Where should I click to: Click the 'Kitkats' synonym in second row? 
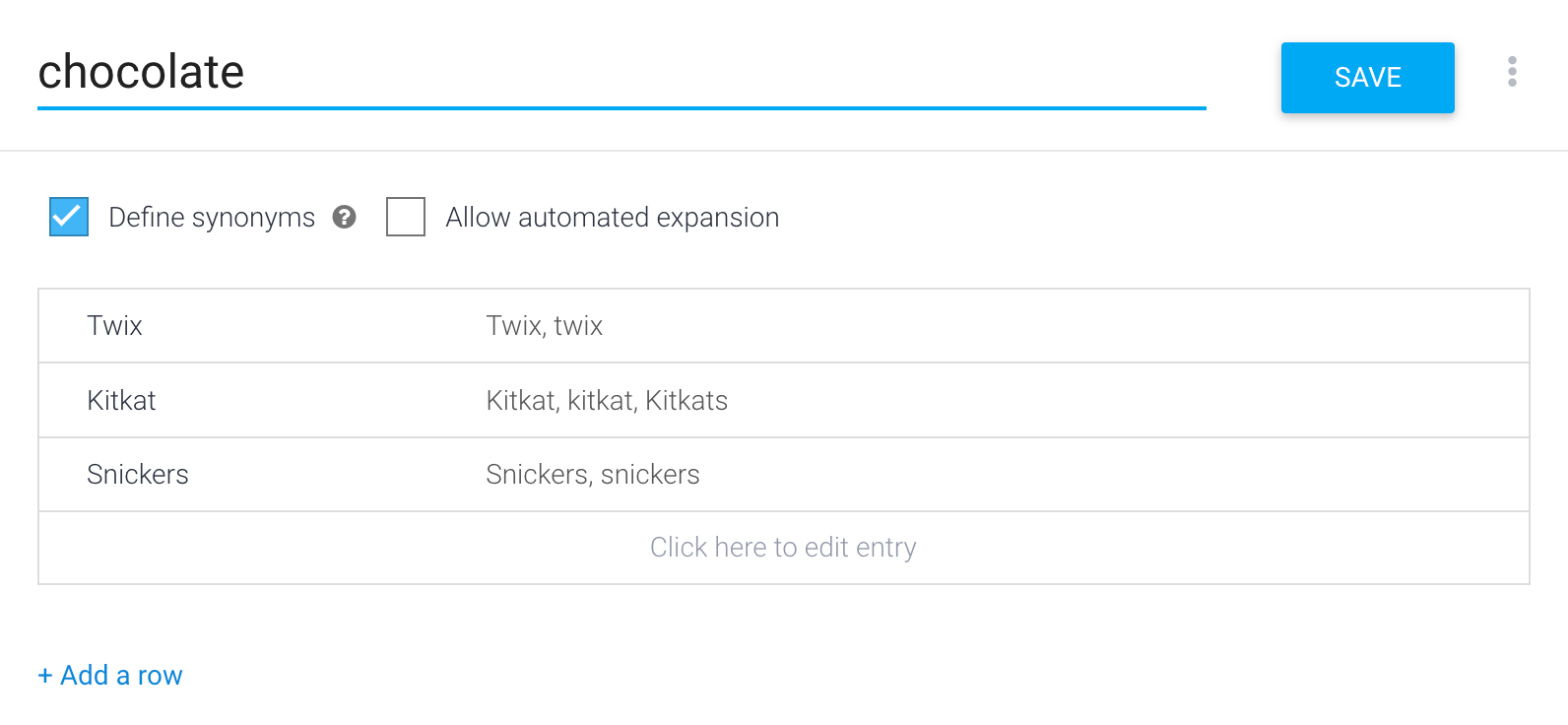686,401
